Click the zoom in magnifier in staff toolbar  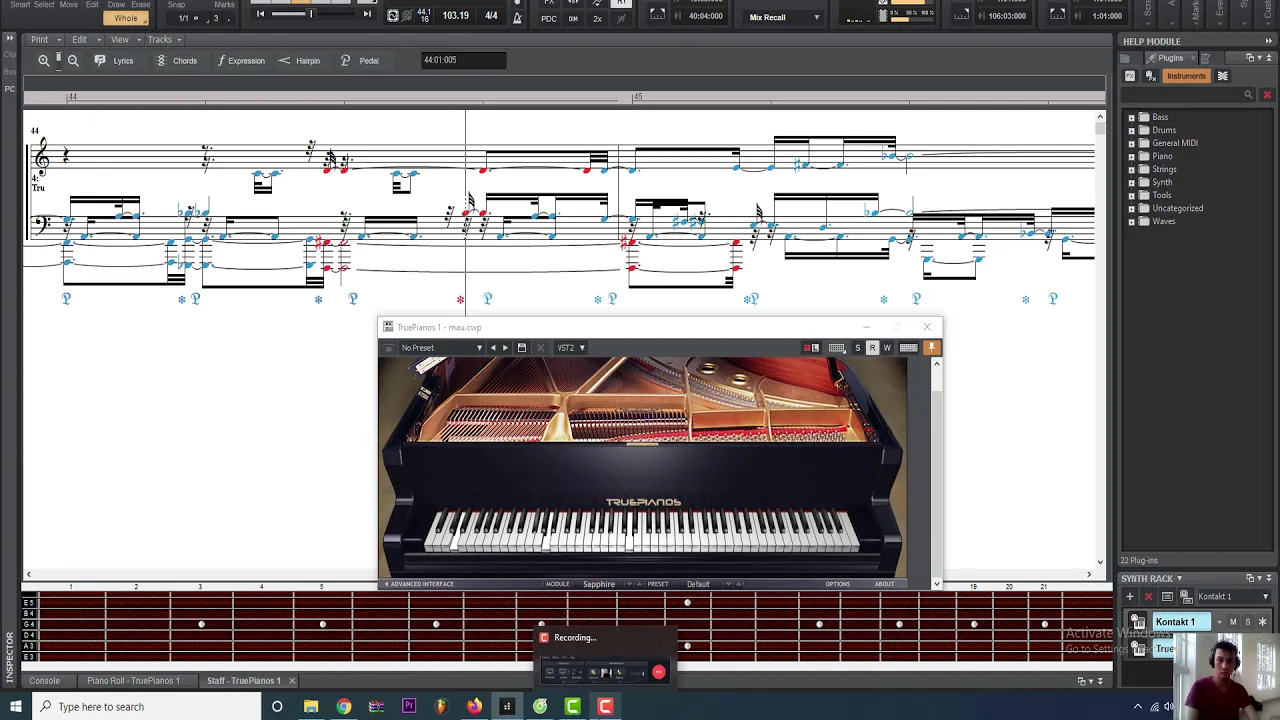pos(44,61)
